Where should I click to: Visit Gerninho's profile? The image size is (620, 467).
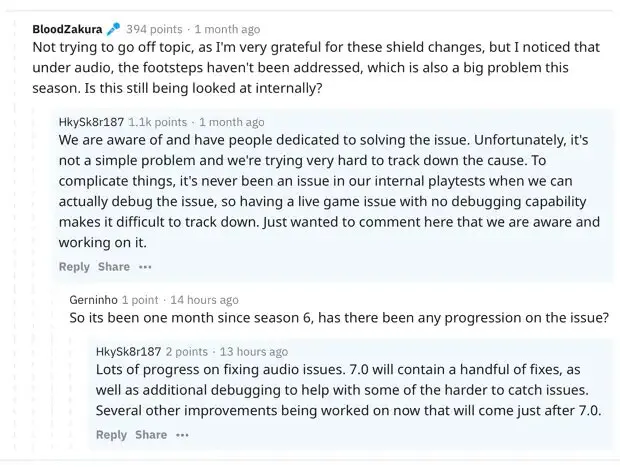pyautogui.click(x=93, y=300)
